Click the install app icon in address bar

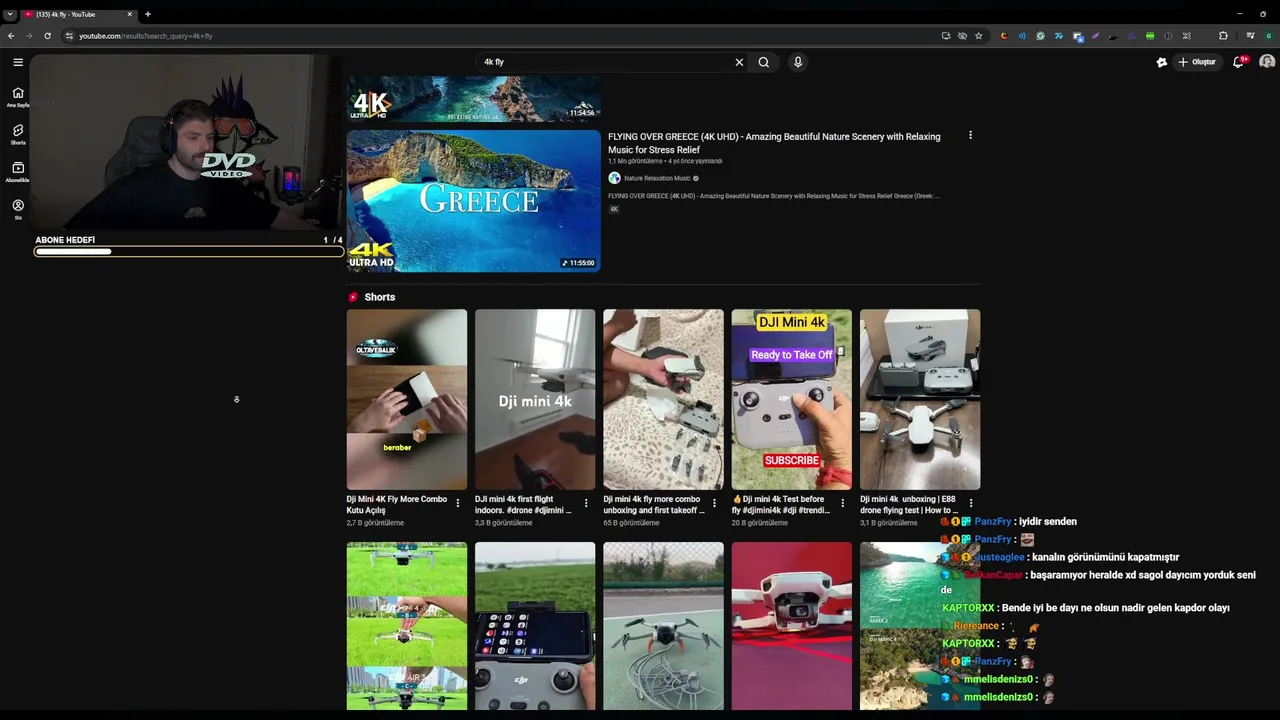946,36
